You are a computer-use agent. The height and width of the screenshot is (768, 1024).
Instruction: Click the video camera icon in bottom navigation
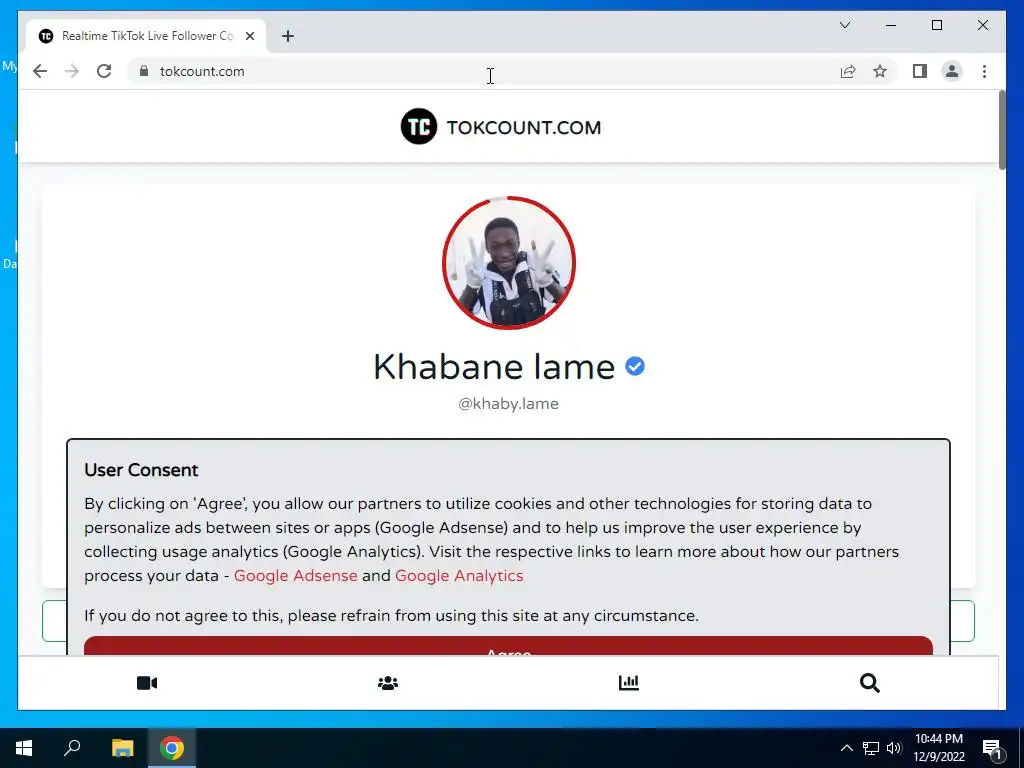(x=147, y=683)
